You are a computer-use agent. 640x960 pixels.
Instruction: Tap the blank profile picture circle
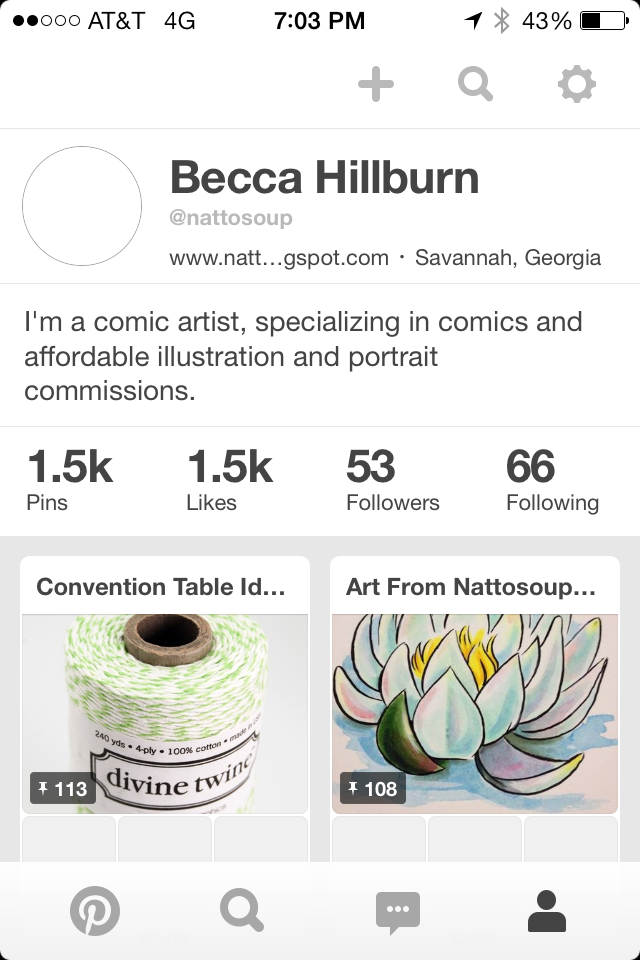[x=82, y=206]
